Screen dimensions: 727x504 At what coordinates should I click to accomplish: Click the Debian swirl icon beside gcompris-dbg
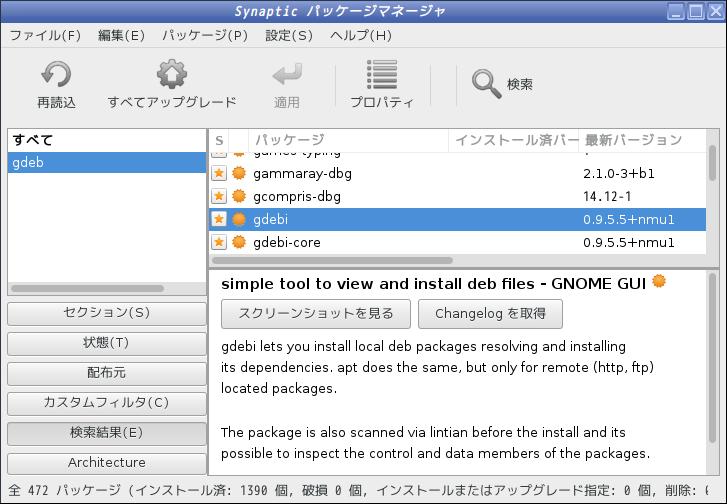[x=239, y=196]
